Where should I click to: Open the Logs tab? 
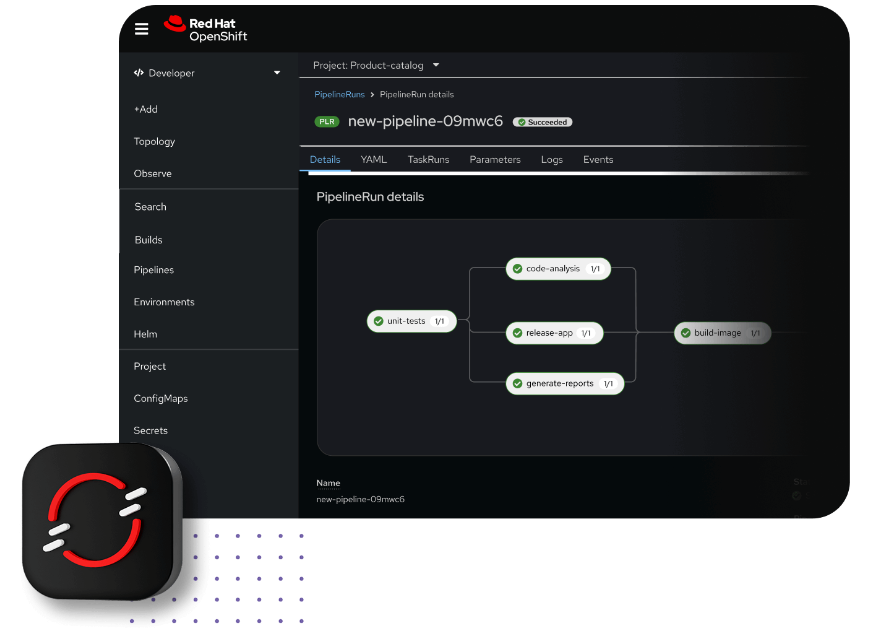[x=552, y=160]
